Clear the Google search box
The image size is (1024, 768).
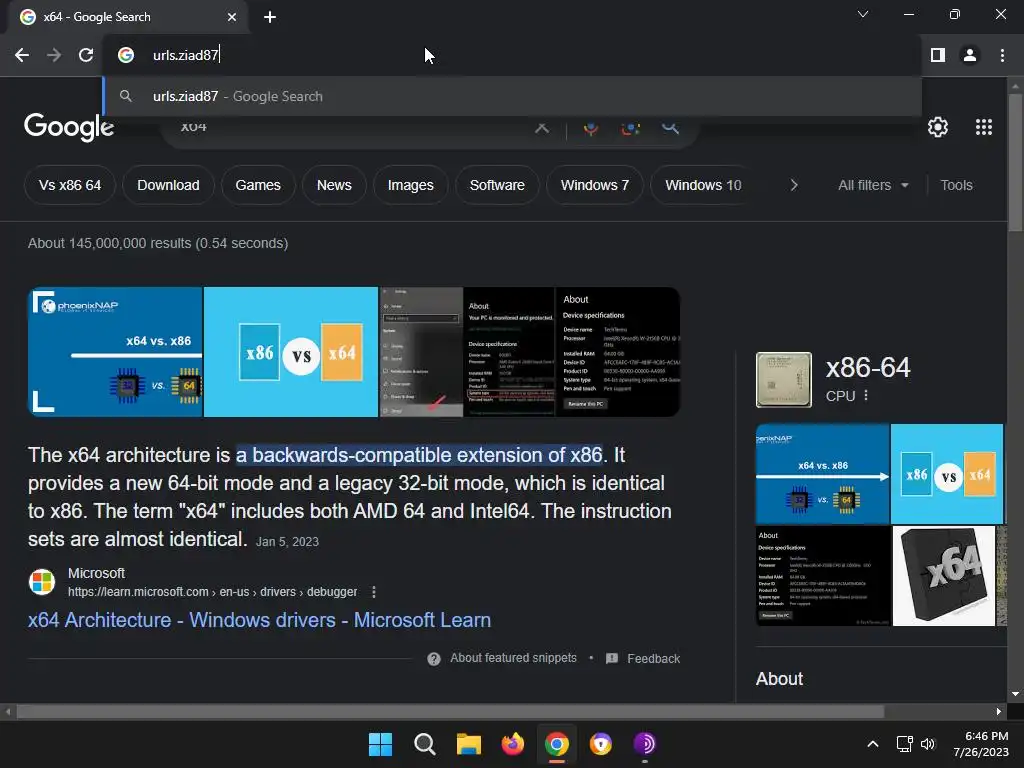[x=541, y=127]
